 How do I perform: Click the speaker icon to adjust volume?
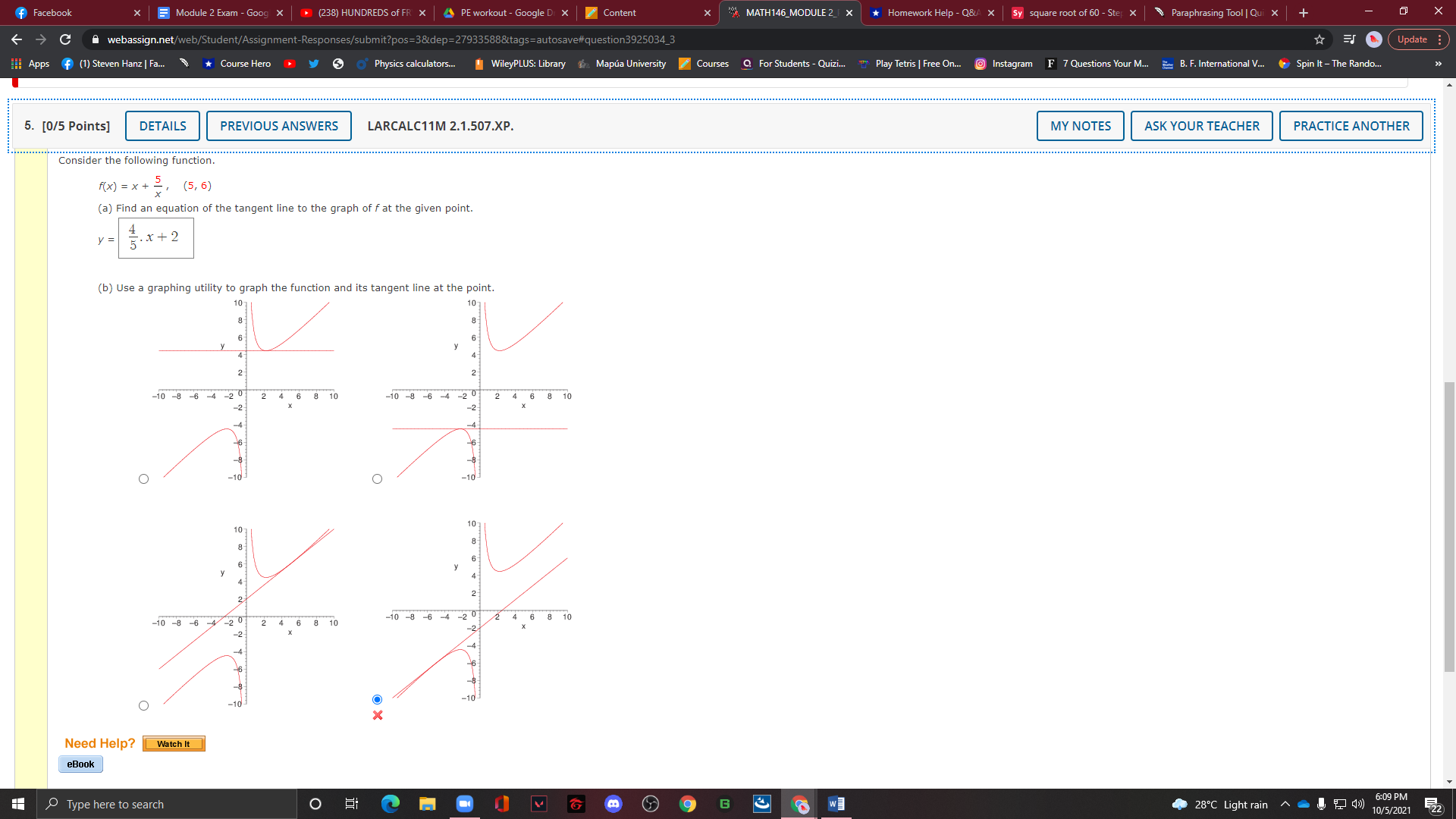click(1357, 803)
